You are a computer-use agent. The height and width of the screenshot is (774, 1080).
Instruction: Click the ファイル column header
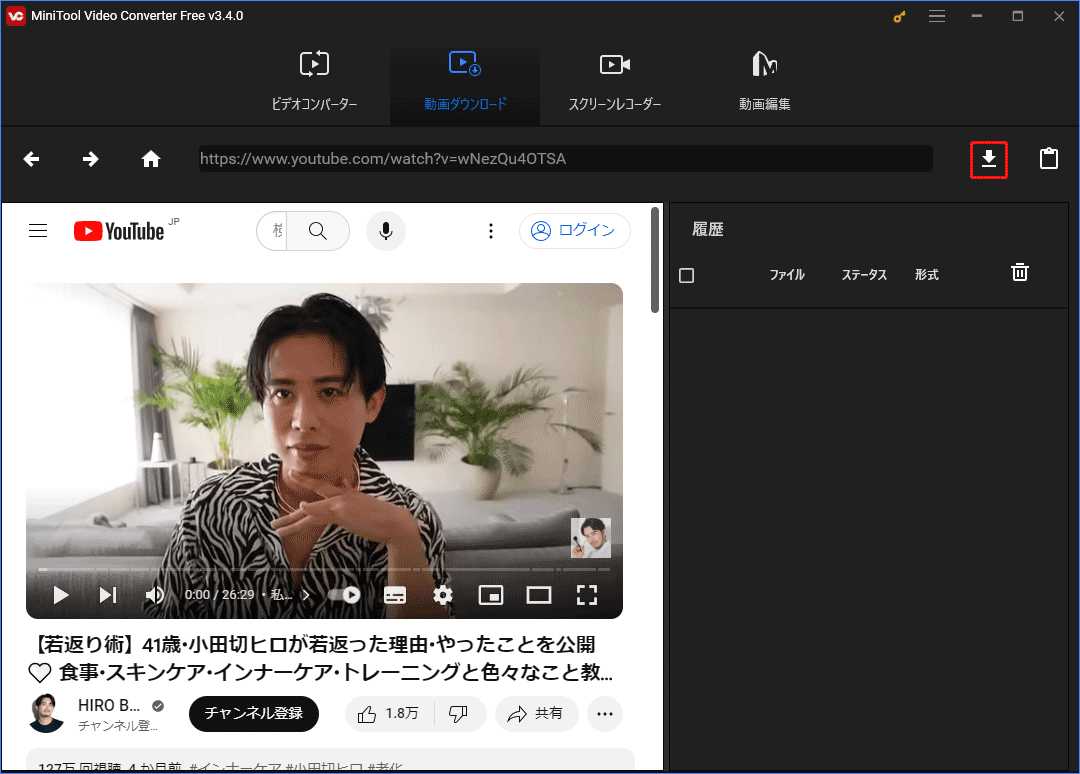(787, 275)
